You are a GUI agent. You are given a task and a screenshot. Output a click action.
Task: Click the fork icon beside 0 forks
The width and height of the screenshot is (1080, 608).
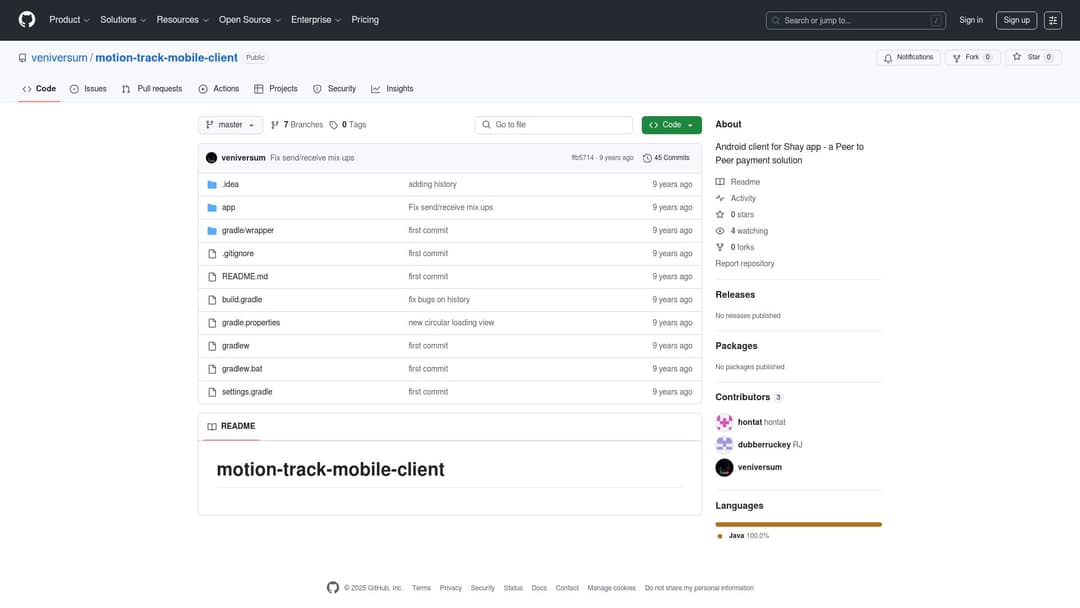click(720, 247)
